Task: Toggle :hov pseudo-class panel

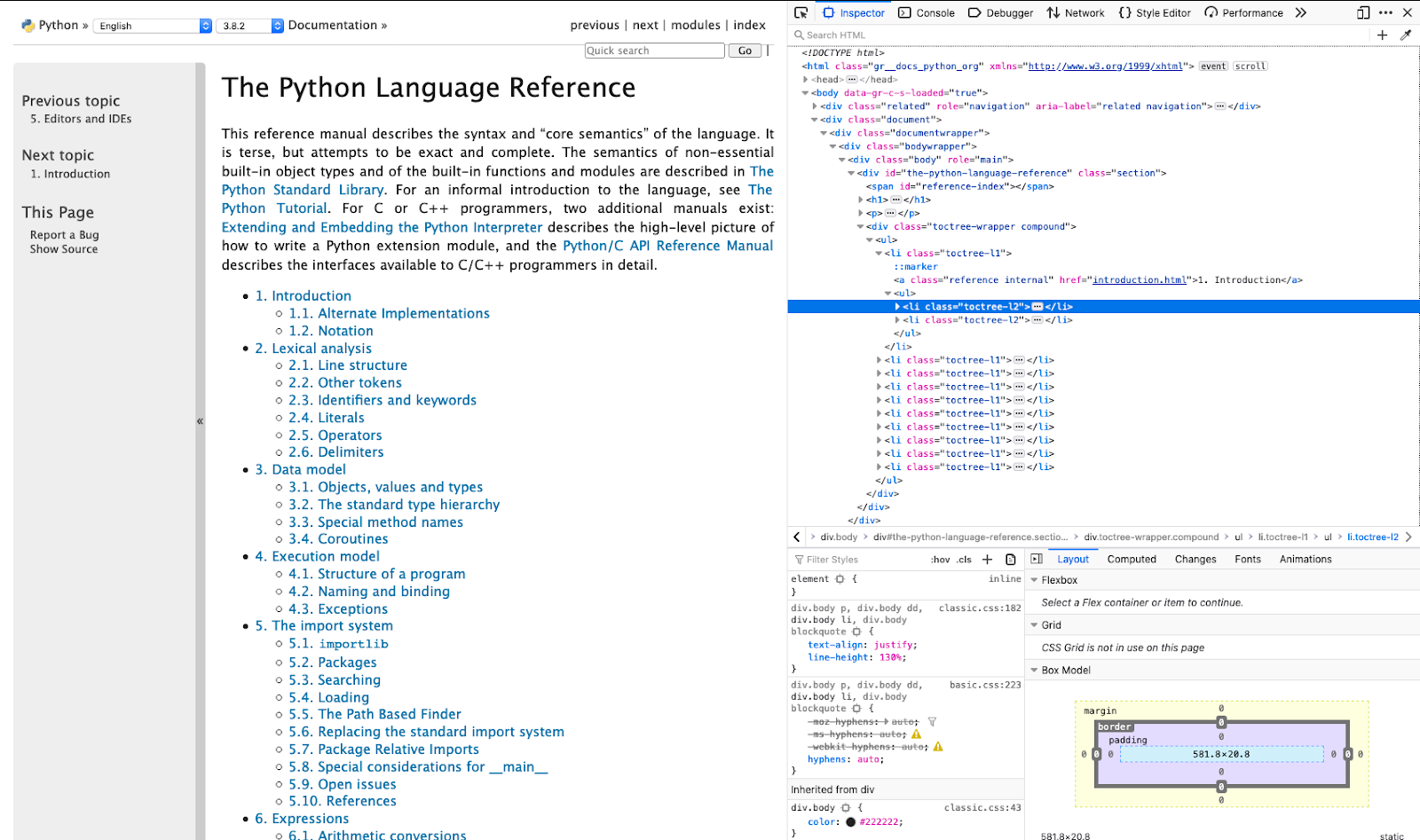Action: (x=940, y=560)
